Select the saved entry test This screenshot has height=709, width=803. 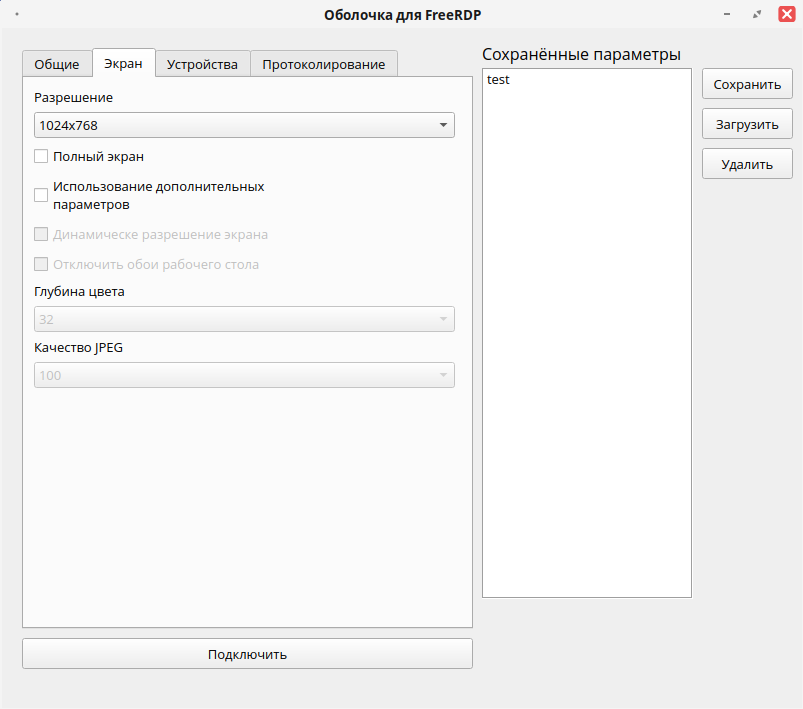pos(498,79)
